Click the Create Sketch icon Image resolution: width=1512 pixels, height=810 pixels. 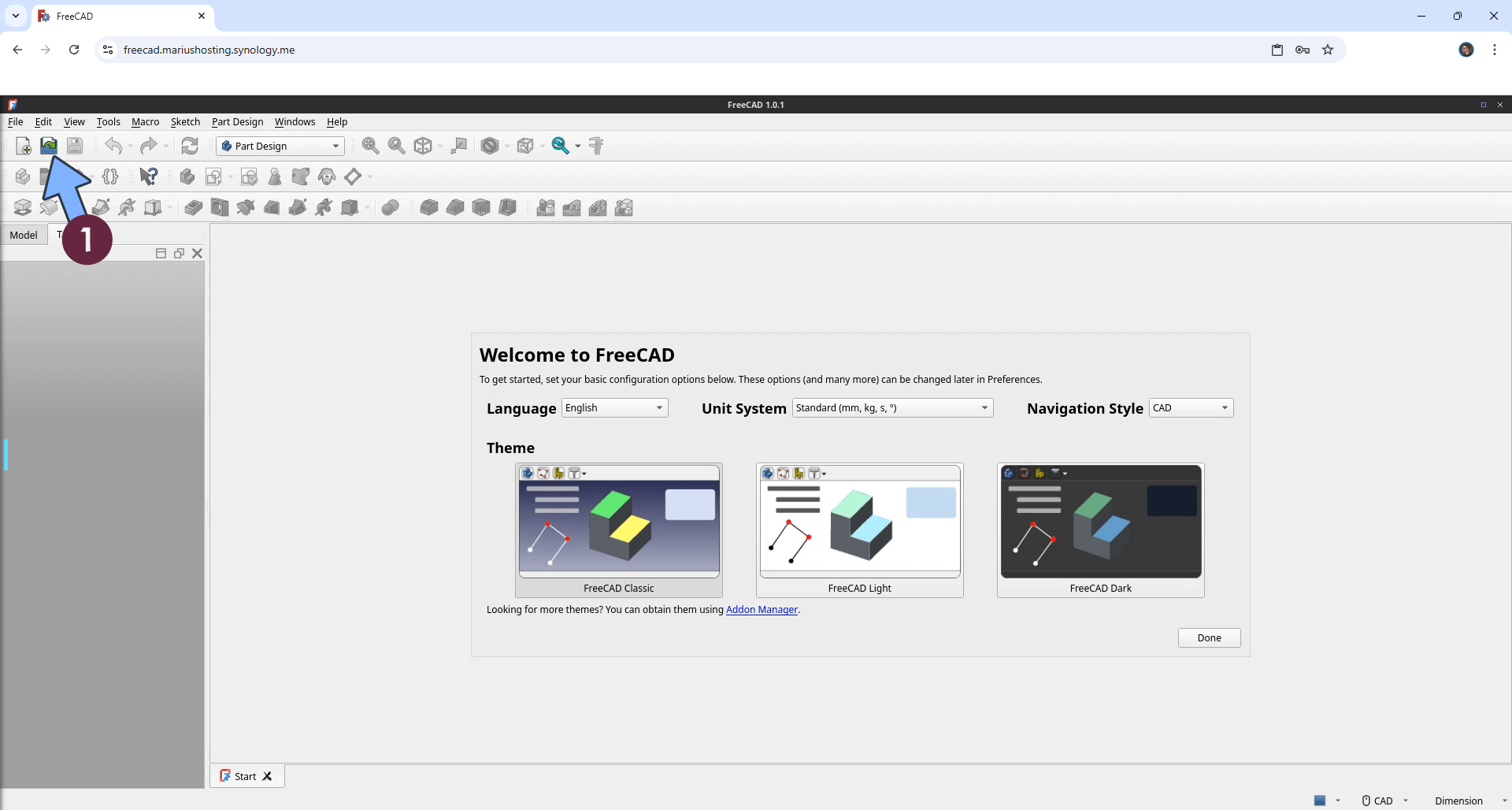click(x=213, y=176)
